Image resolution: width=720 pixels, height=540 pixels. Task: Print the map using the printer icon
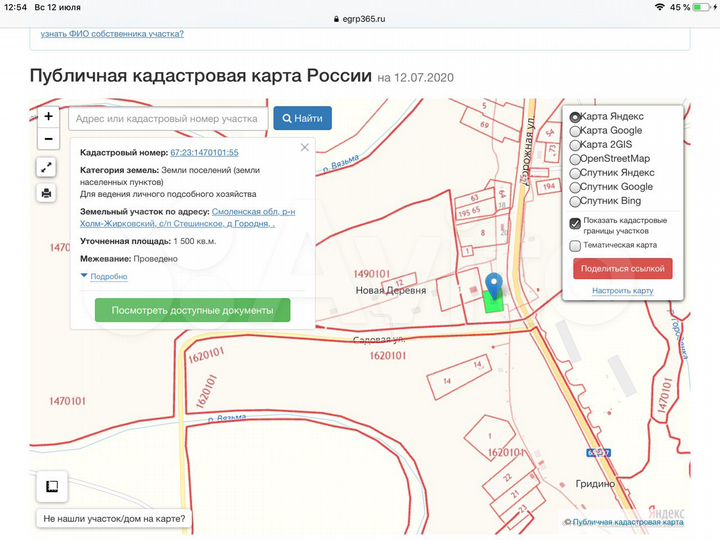[x=46, y=193]
